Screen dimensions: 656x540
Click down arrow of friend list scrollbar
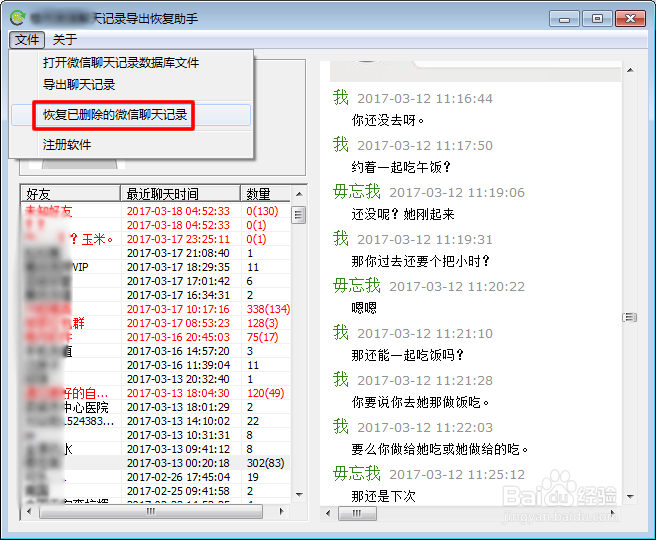[299, 494]
